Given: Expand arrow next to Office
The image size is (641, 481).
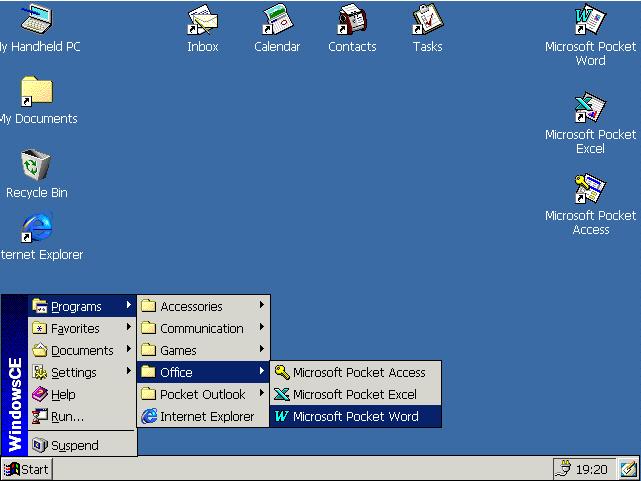Looking at the screenshot, I should point(262,371).
